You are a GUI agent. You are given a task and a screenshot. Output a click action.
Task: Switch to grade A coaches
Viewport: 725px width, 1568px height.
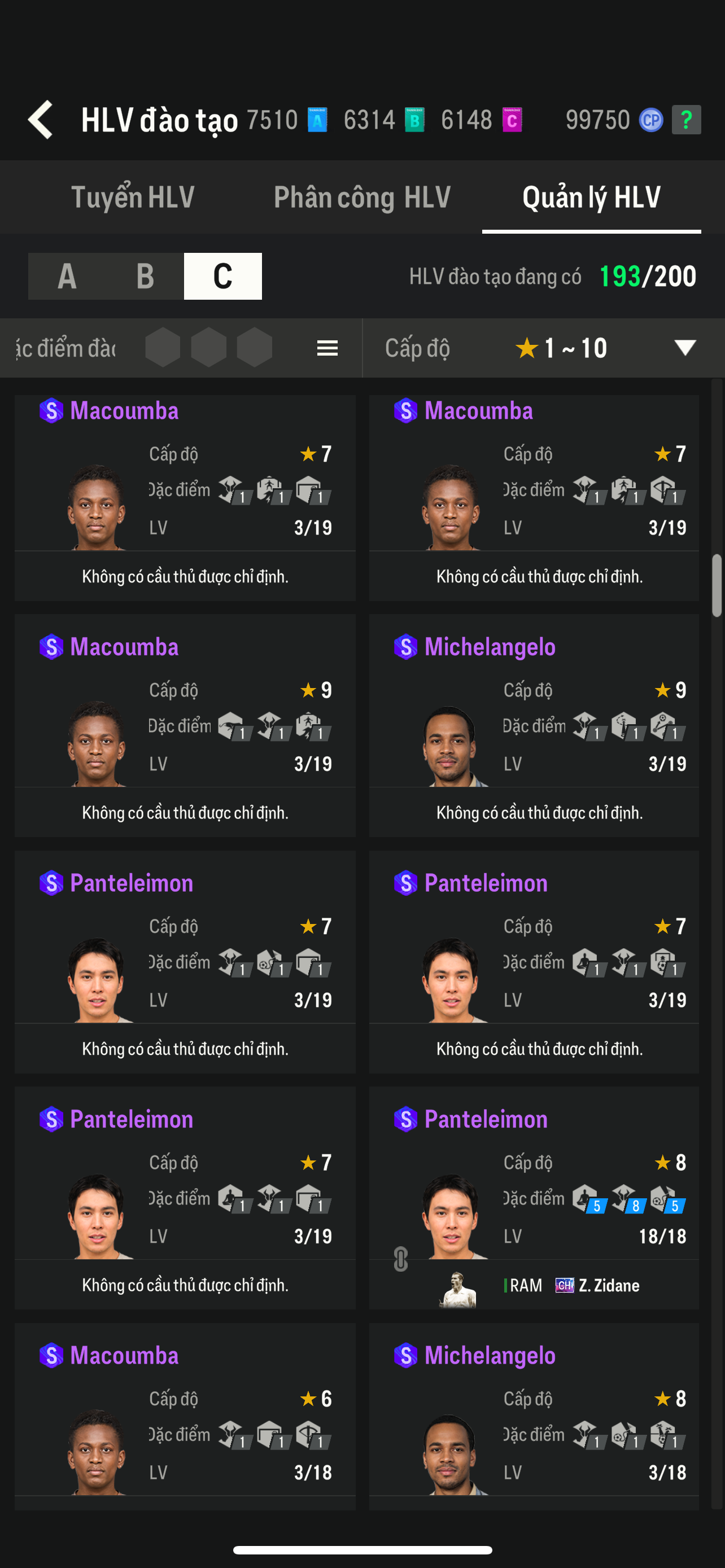[67, 277]
